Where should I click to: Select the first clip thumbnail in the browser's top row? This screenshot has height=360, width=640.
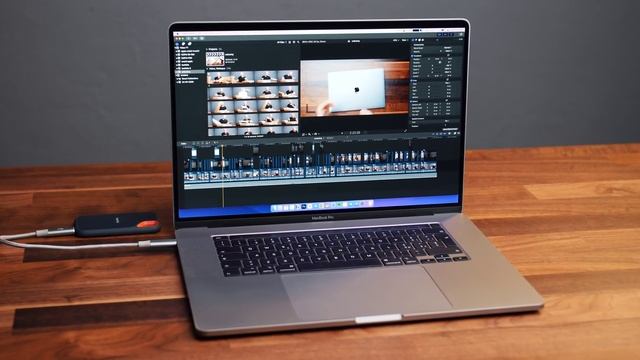[220, 78]
